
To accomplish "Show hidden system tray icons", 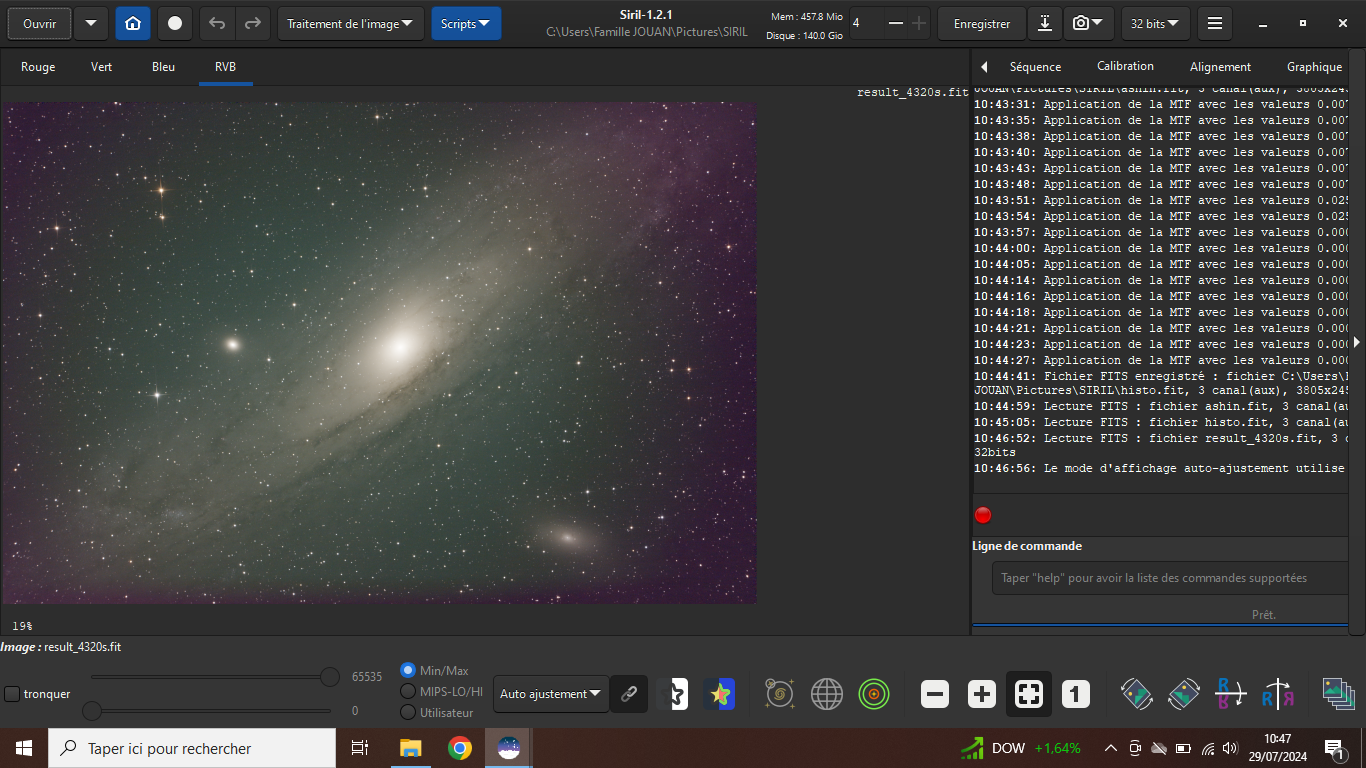I will pos(1110,748).
